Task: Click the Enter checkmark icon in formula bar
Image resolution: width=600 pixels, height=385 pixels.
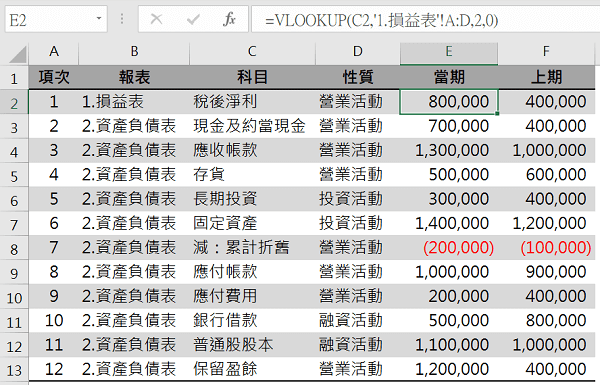Action: point(193,19)
